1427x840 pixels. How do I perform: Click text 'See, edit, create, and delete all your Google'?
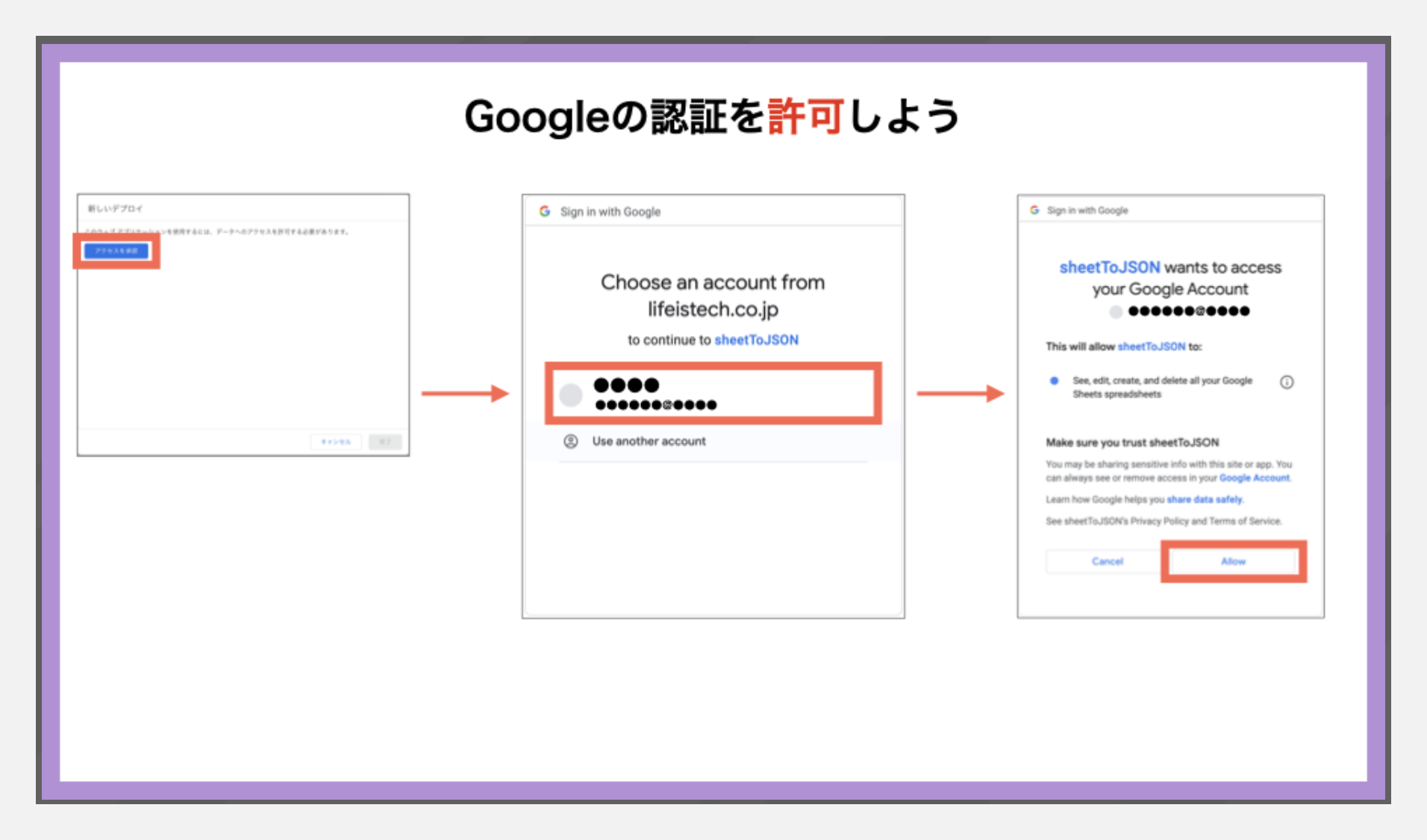click(x=1162, y=380)
